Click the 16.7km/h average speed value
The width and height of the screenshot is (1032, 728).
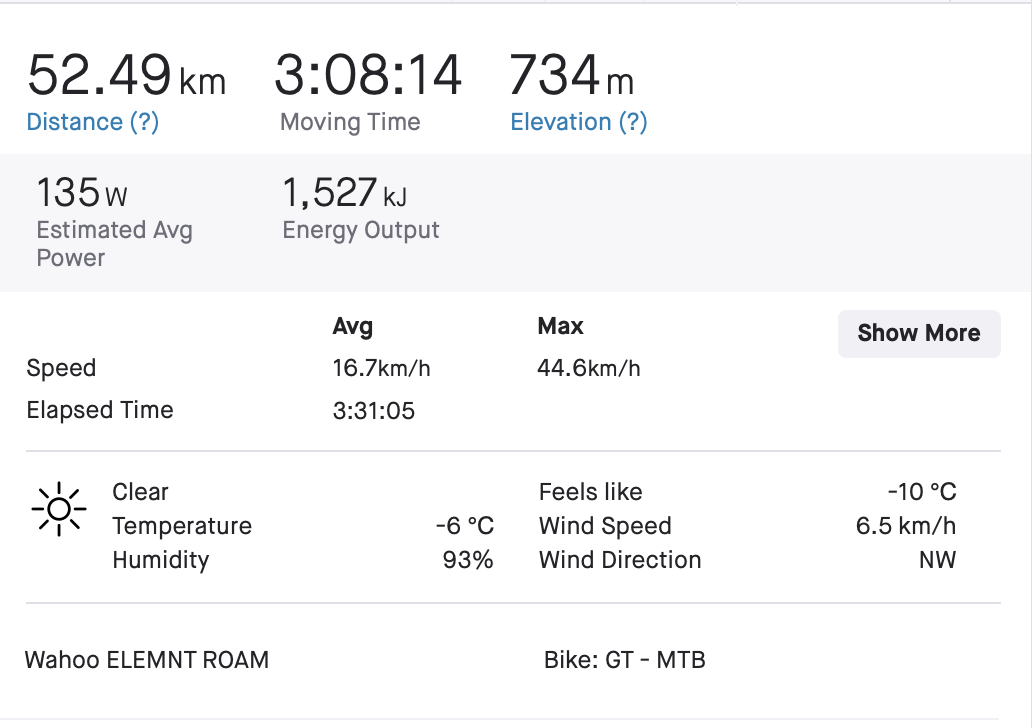pyautogui.click(x=381, y=368)
